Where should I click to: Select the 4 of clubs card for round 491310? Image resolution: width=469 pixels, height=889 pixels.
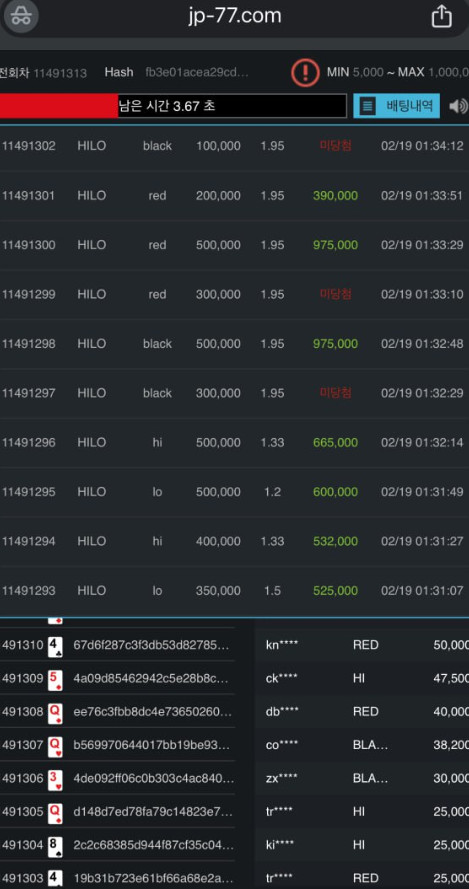[55, 646]
